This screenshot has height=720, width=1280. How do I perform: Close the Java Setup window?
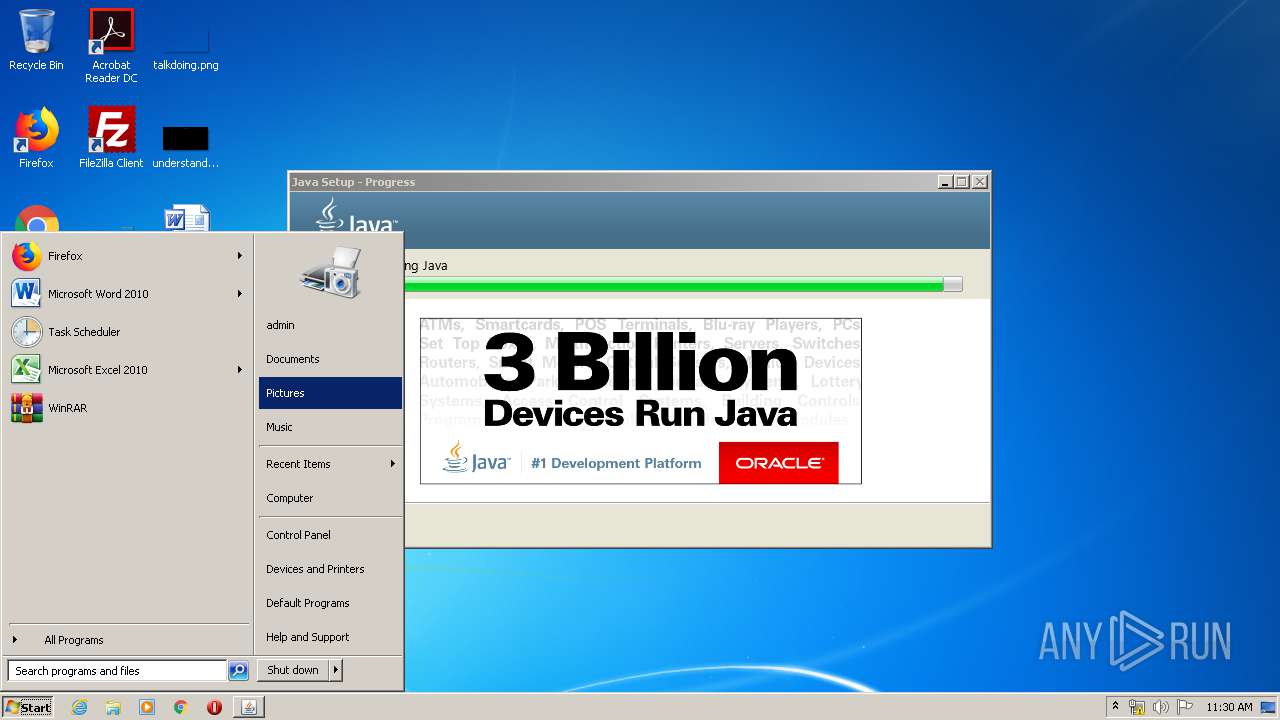tap(980, 182)
